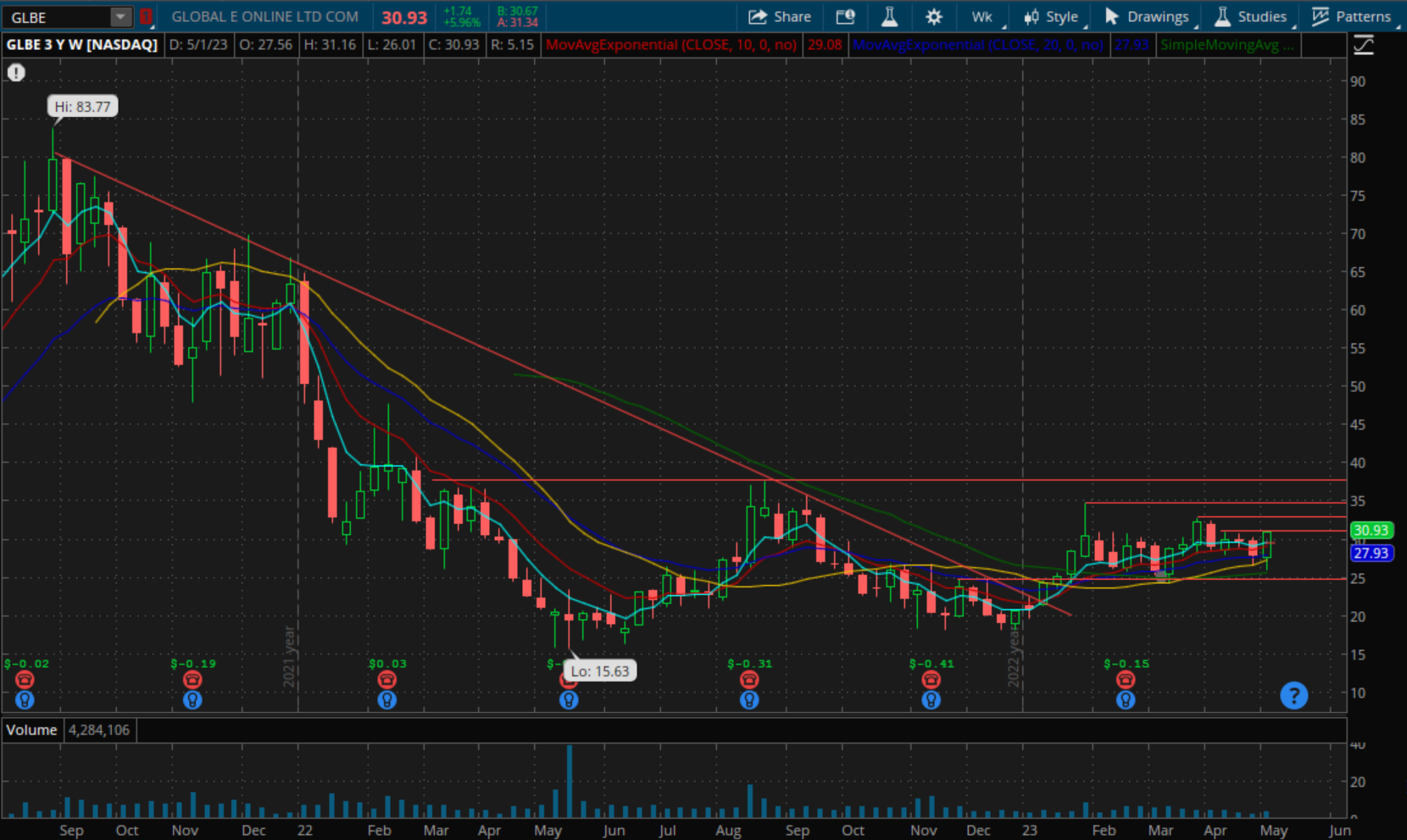Click the B: 30.67 bid value
The height and width of the screenshot is (840, 1407).
517,11
